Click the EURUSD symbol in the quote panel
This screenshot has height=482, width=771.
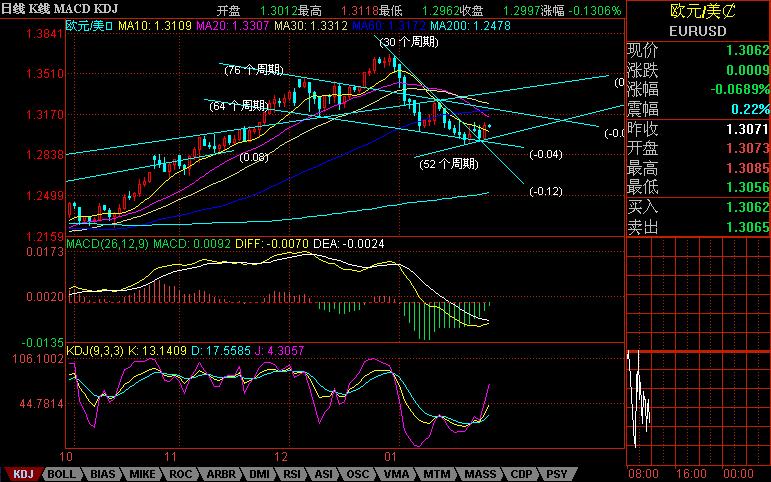tap(698, 31)
